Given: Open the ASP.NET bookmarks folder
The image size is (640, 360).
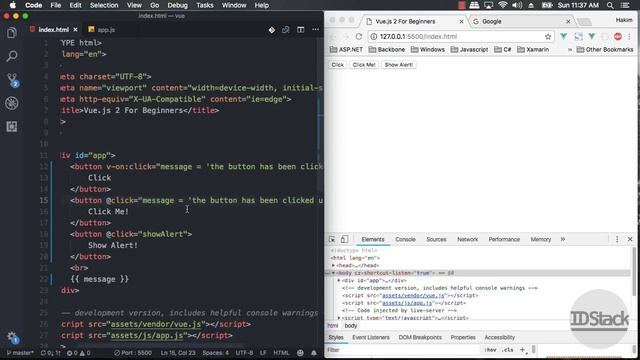Looking at the screenshot, I should (x=346, y=49).
